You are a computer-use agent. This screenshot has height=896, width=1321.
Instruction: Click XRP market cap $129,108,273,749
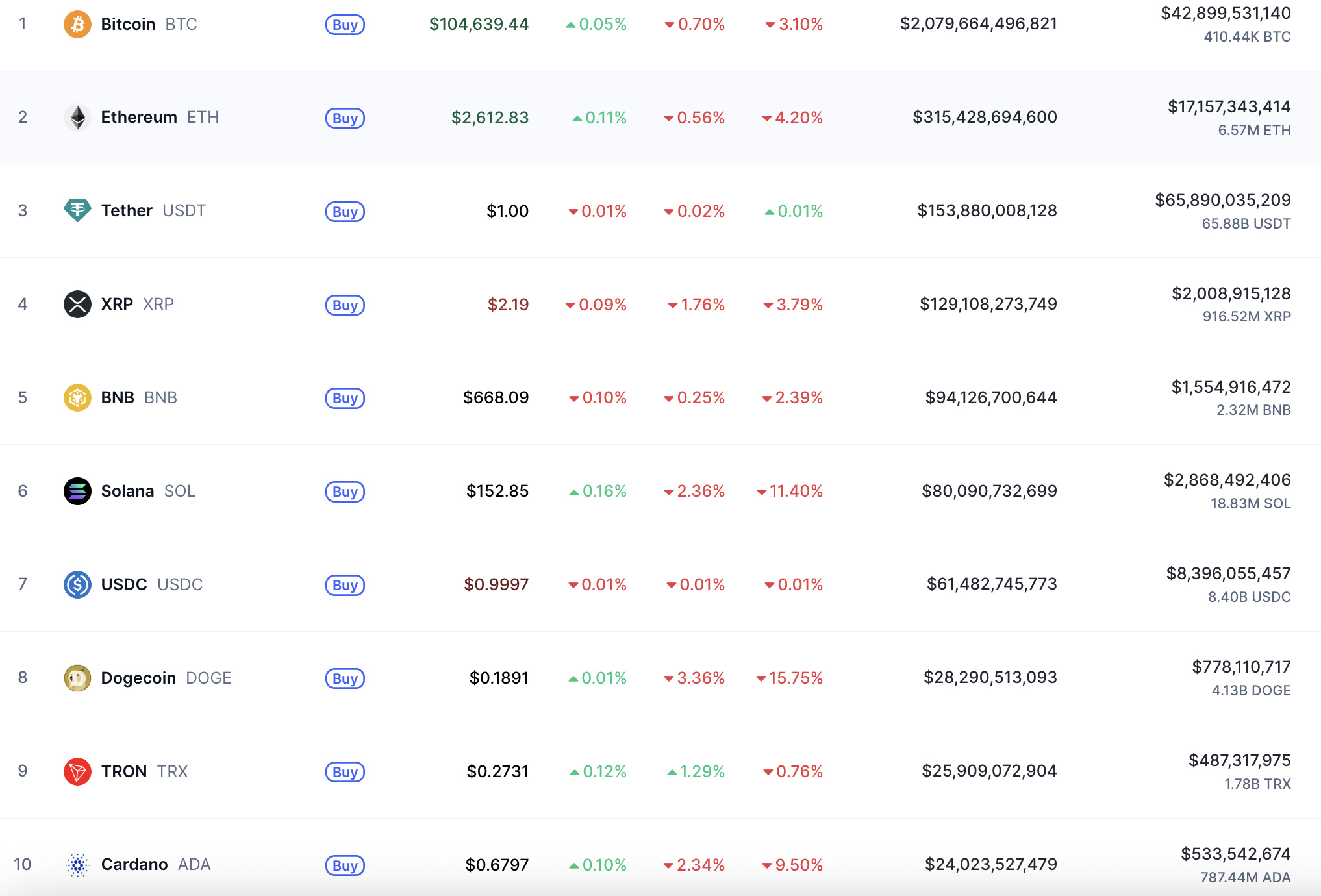[988, 304]
